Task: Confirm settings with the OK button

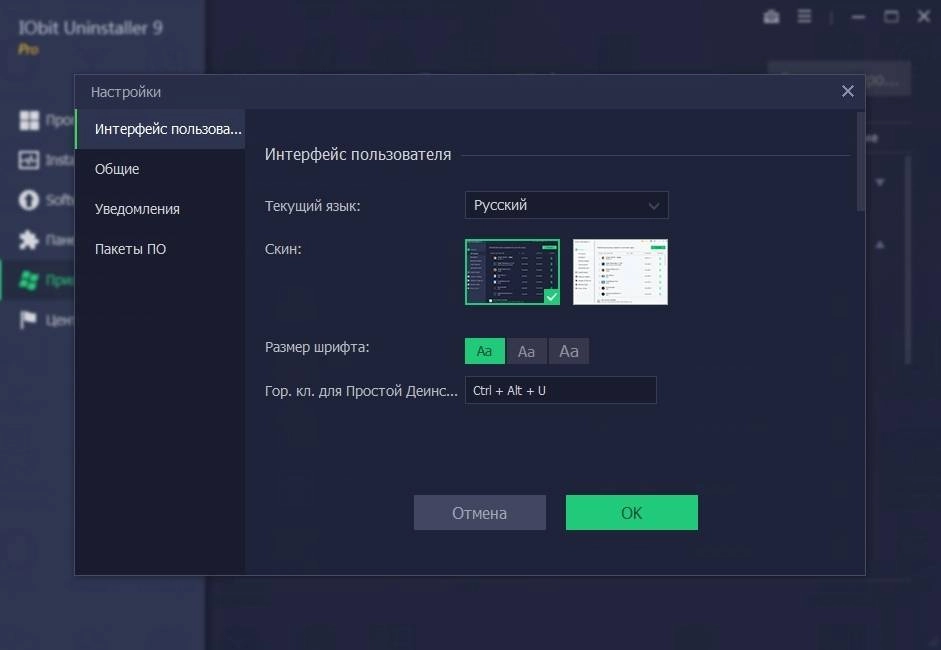Action: click(x=631, y=513)
